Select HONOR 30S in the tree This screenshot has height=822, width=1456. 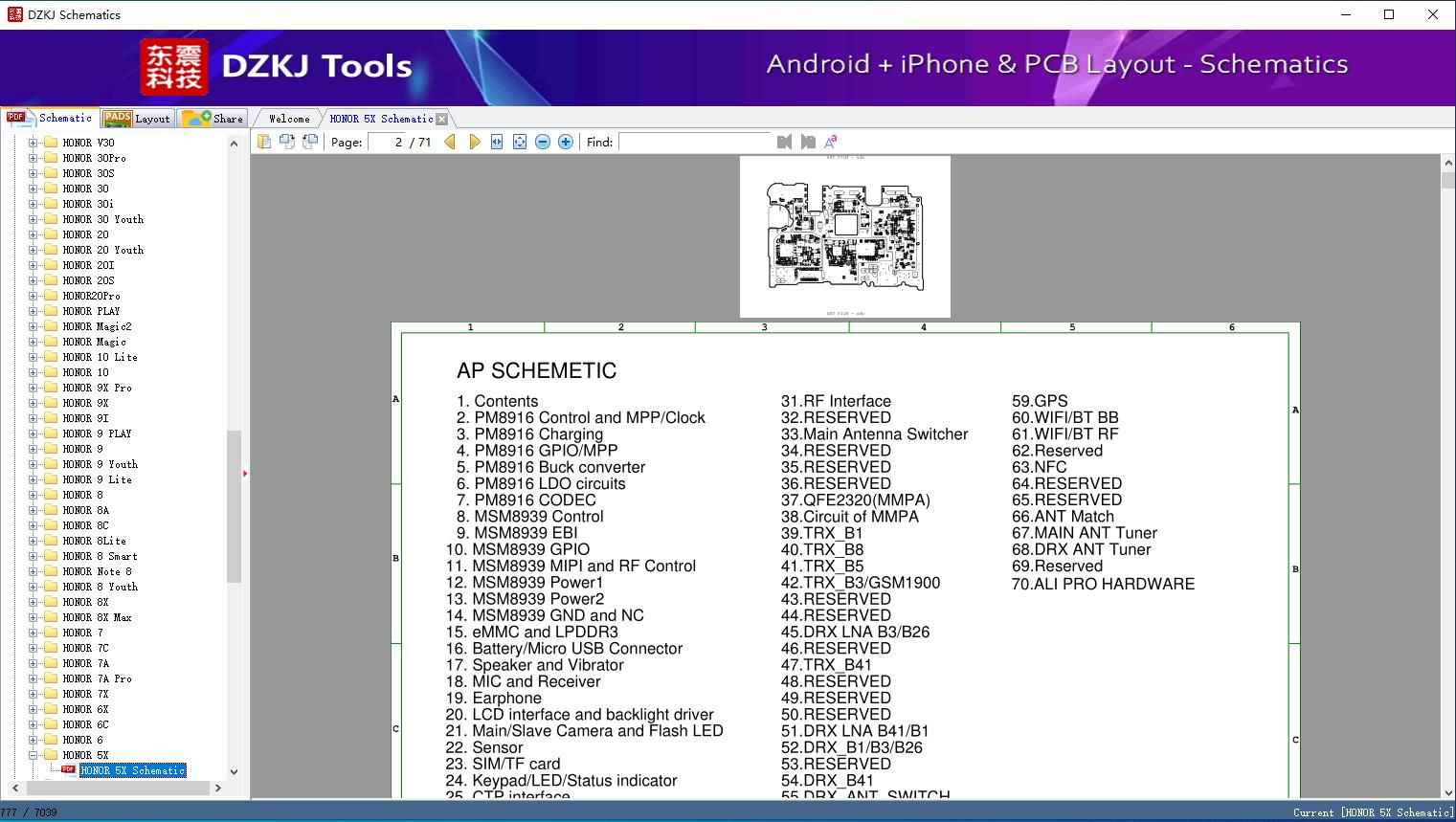(x=88, y=173)
